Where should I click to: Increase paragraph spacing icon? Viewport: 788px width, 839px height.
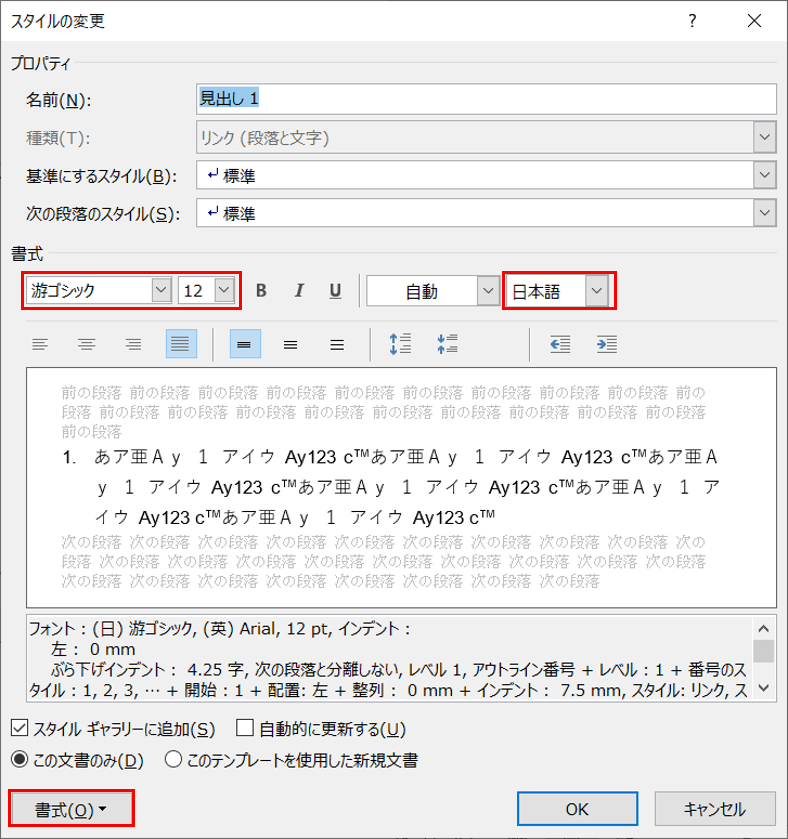click(x=400, y=344)
